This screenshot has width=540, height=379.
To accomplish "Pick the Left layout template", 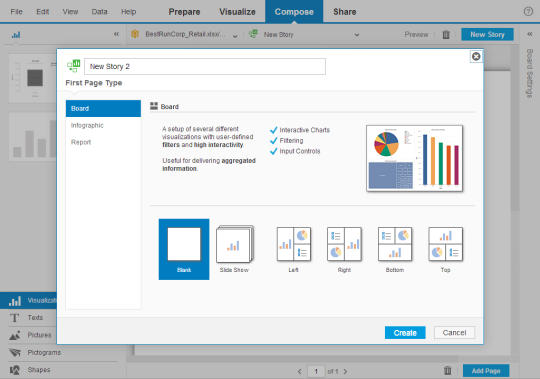I will (x=294, y=249).
